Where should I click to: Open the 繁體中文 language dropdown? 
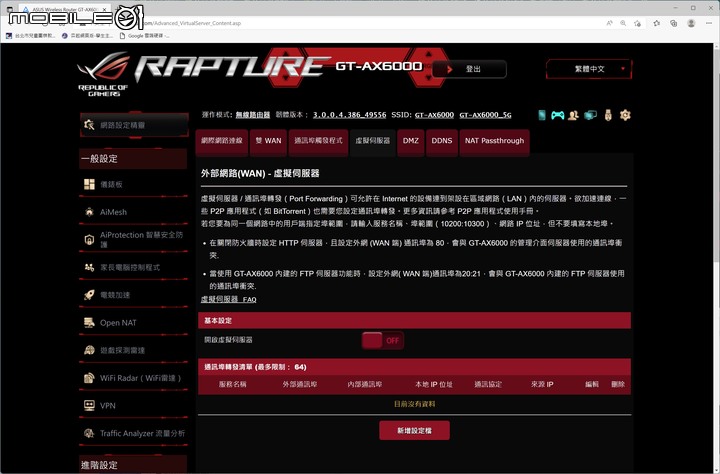click(589, 69)
